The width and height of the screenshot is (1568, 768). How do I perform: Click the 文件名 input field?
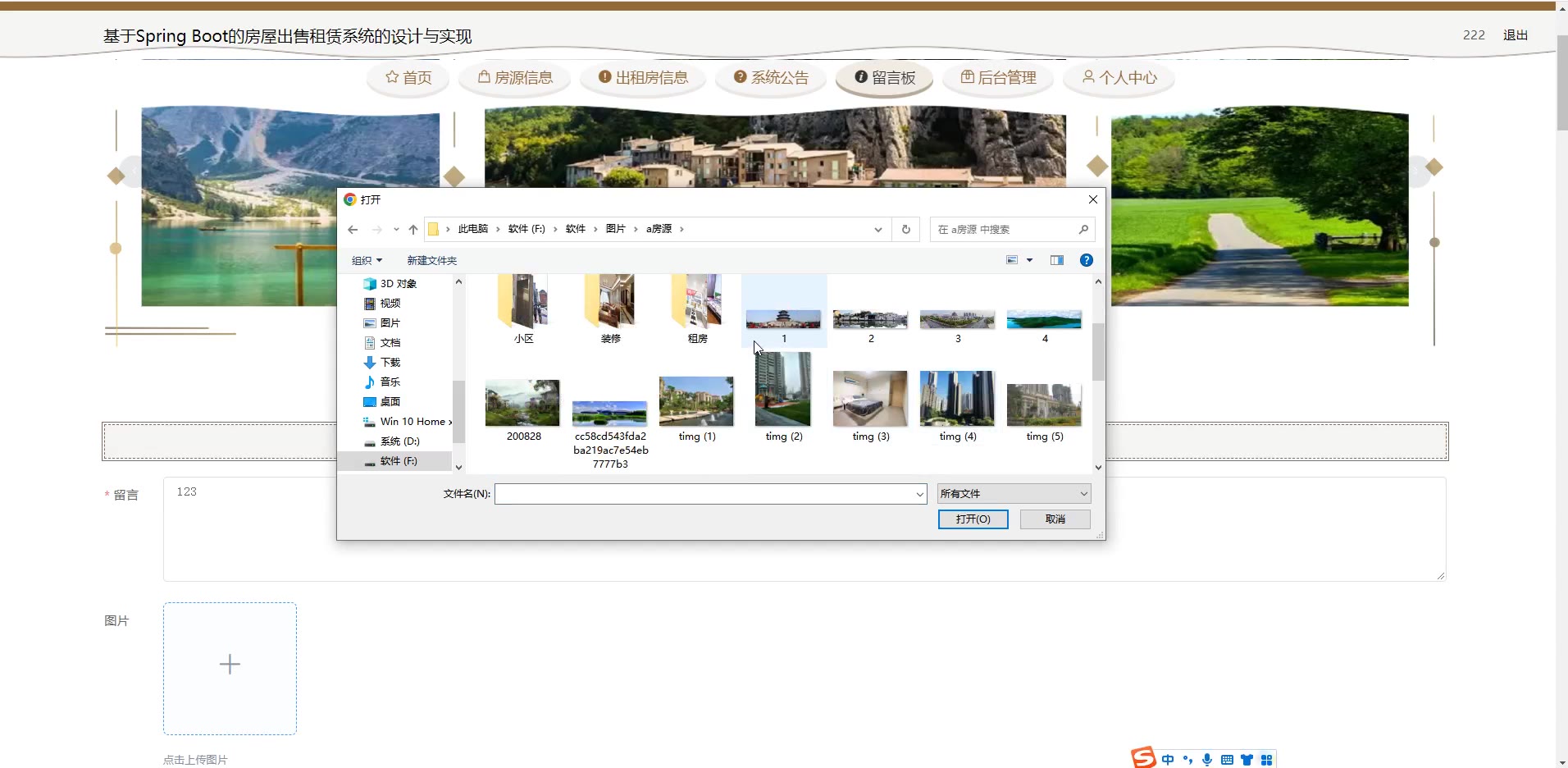(x=704, y=494)
